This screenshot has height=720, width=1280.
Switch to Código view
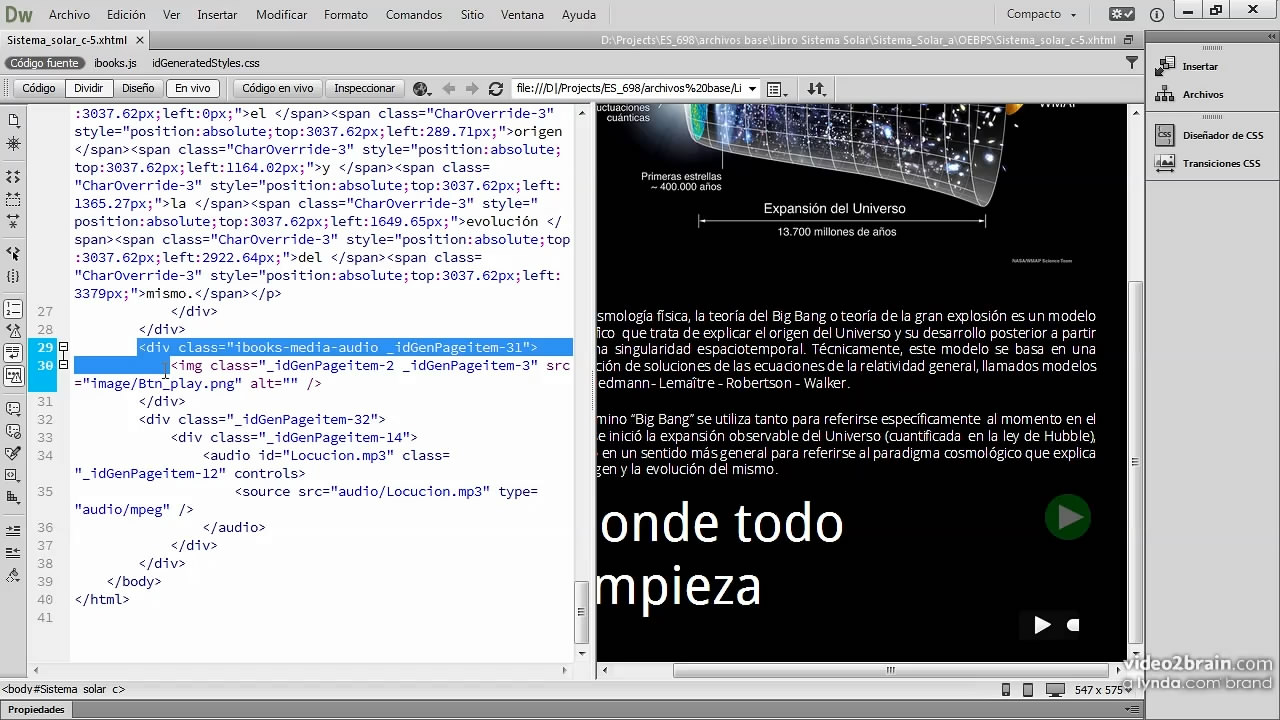coord(39,88)
